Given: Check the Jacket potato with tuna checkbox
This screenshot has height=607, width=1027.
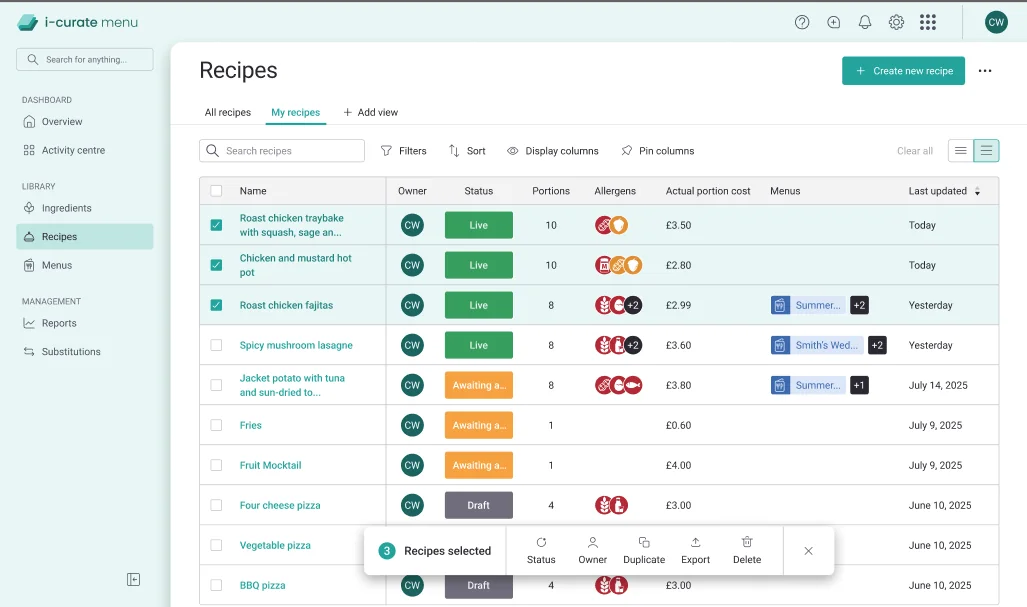Looking at the screenshot, I should point(216,385).
